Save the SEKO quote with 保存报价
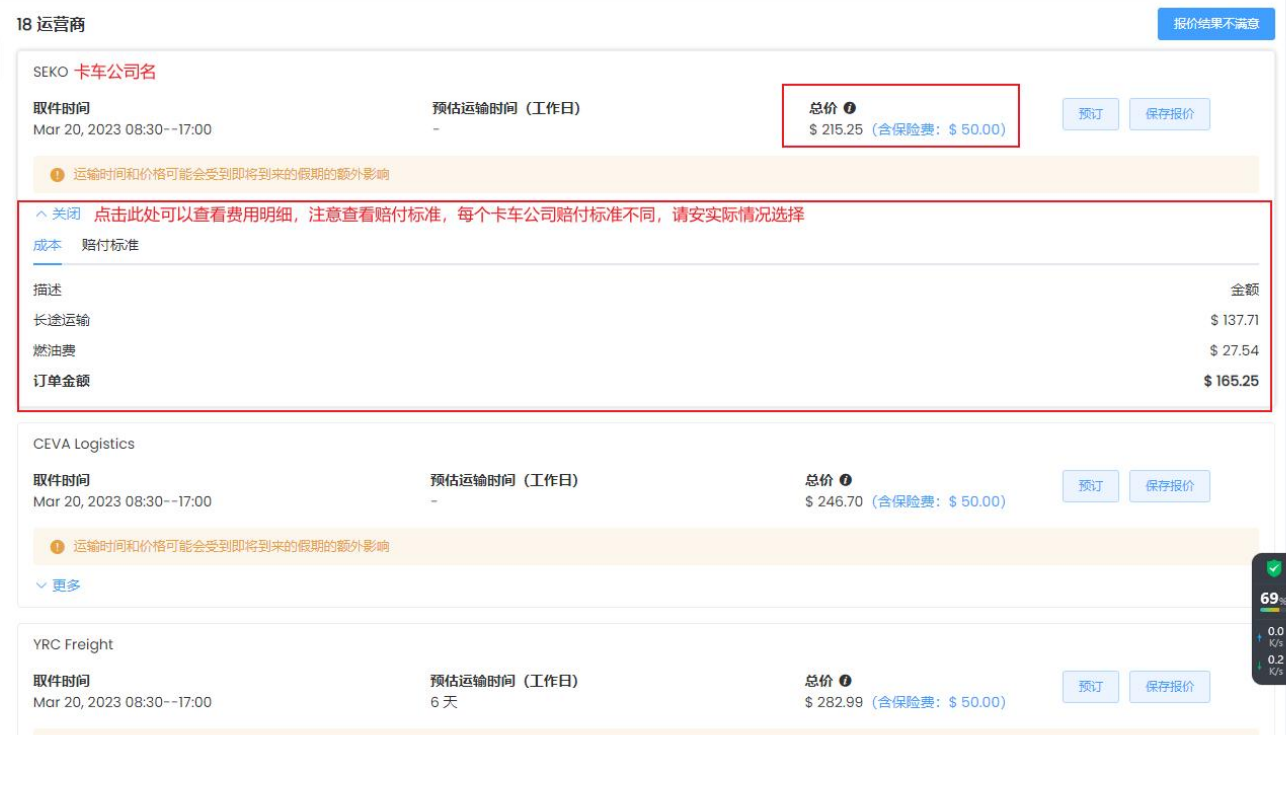This screenshot has height=791, width=1286. click(1169, 114)
